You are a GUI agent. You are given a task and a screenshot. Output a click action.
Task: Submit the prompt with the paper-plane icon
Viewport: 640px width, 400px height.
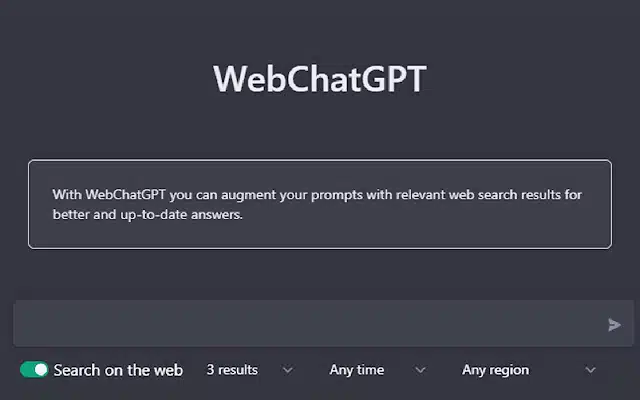pyautogui.click(x=614, y=325)
